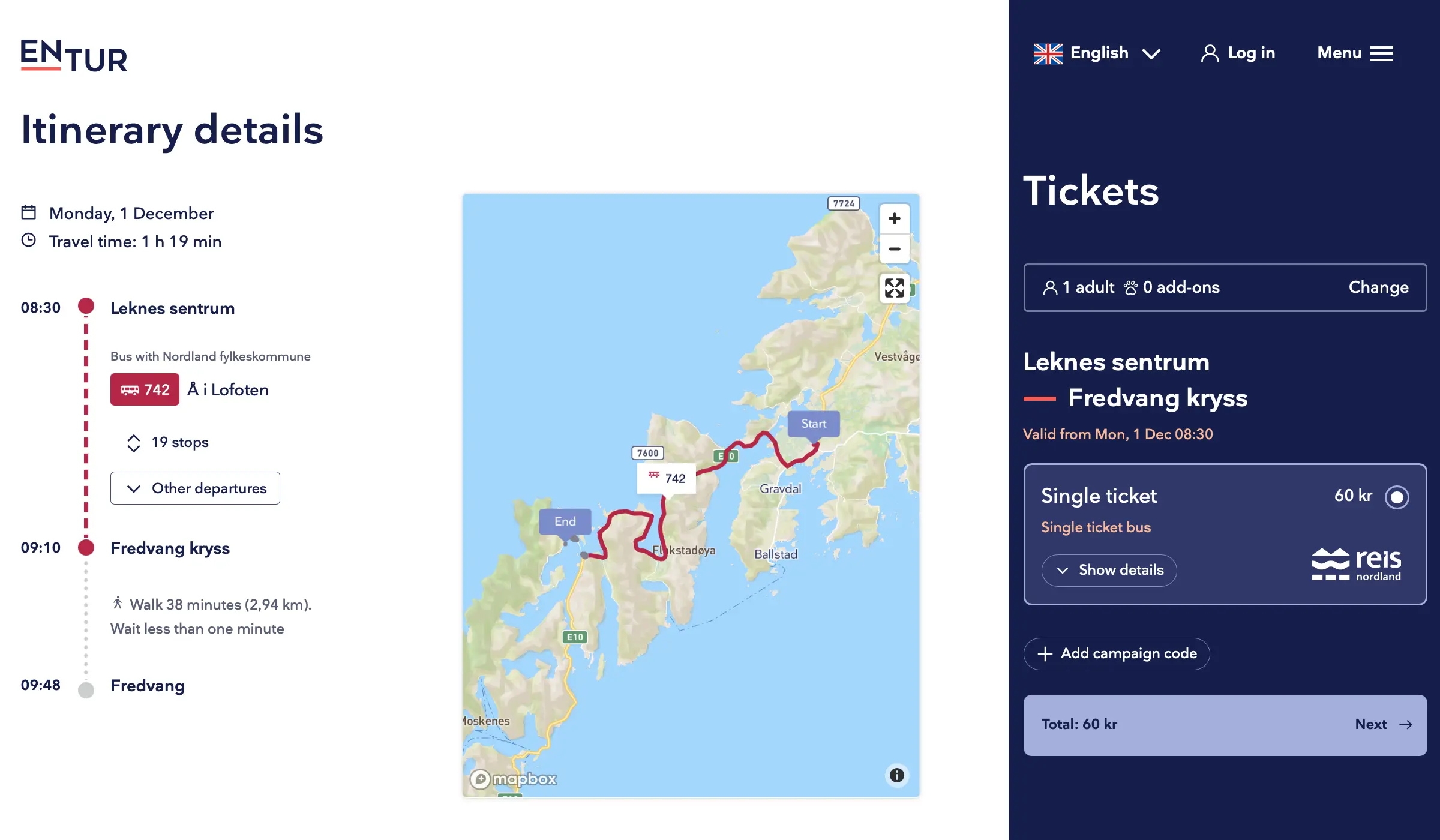Toggle fullscreen map view
Viewport: 1440px width, 840px height.
(894, 288)
